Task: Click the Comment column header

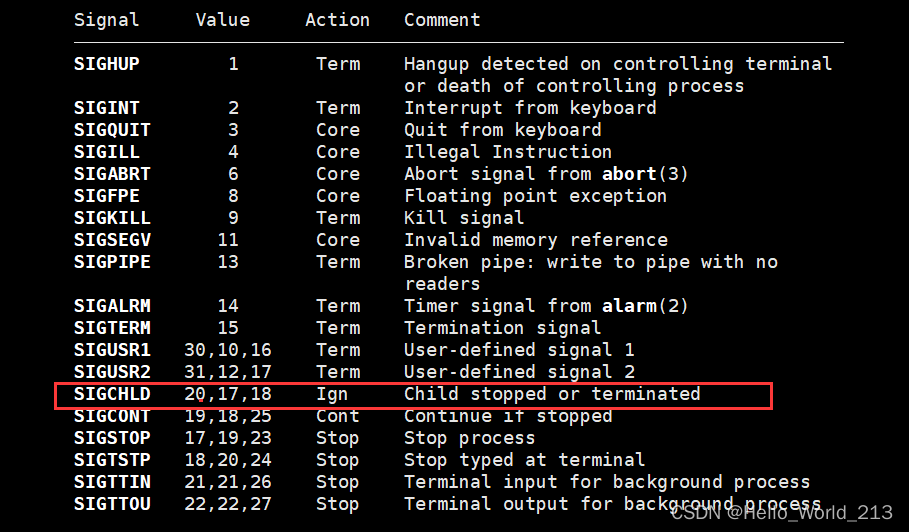Action: (x=442, y=20)
